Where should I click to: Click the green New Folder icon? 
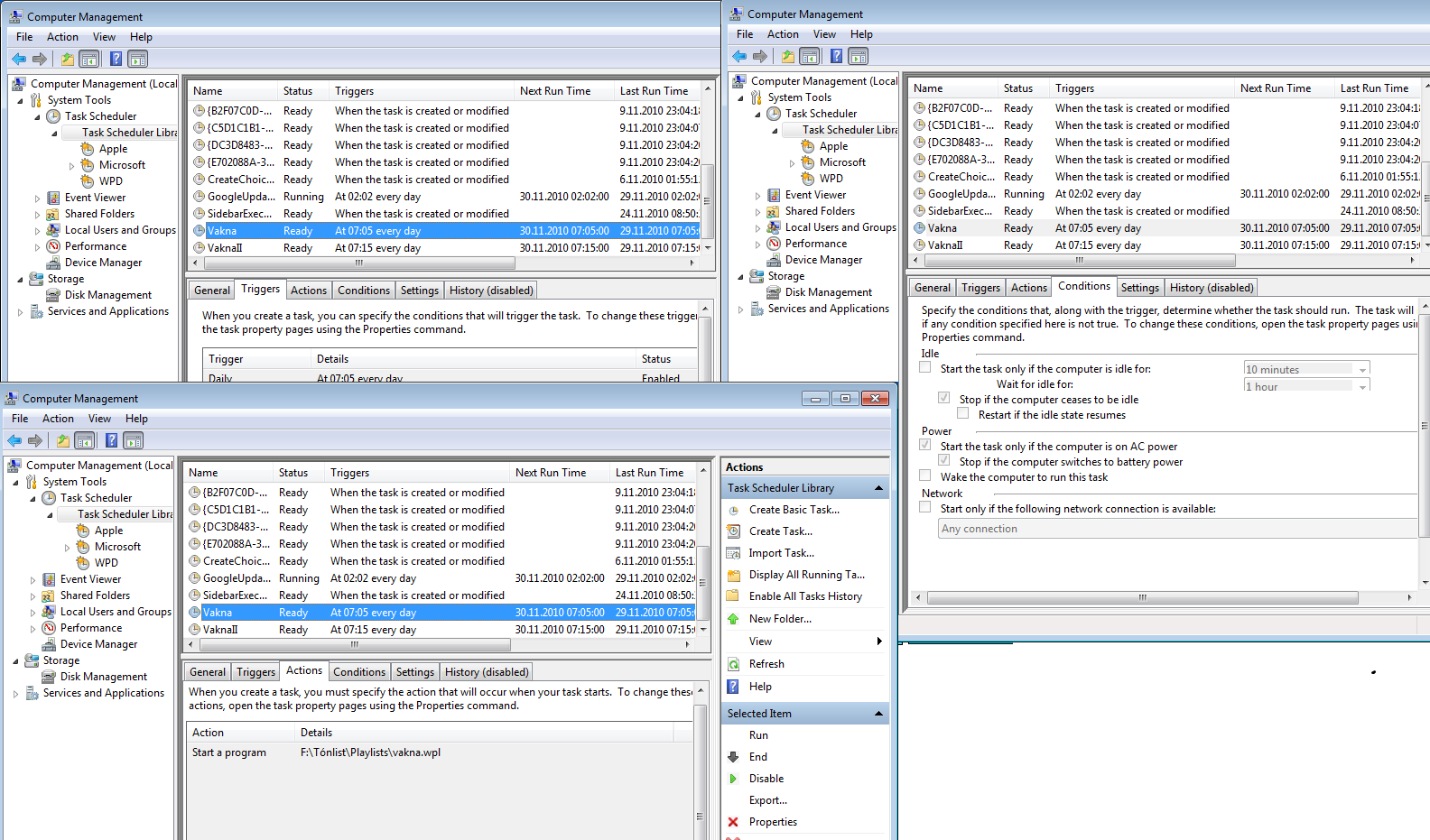click(x=733, y=619)
